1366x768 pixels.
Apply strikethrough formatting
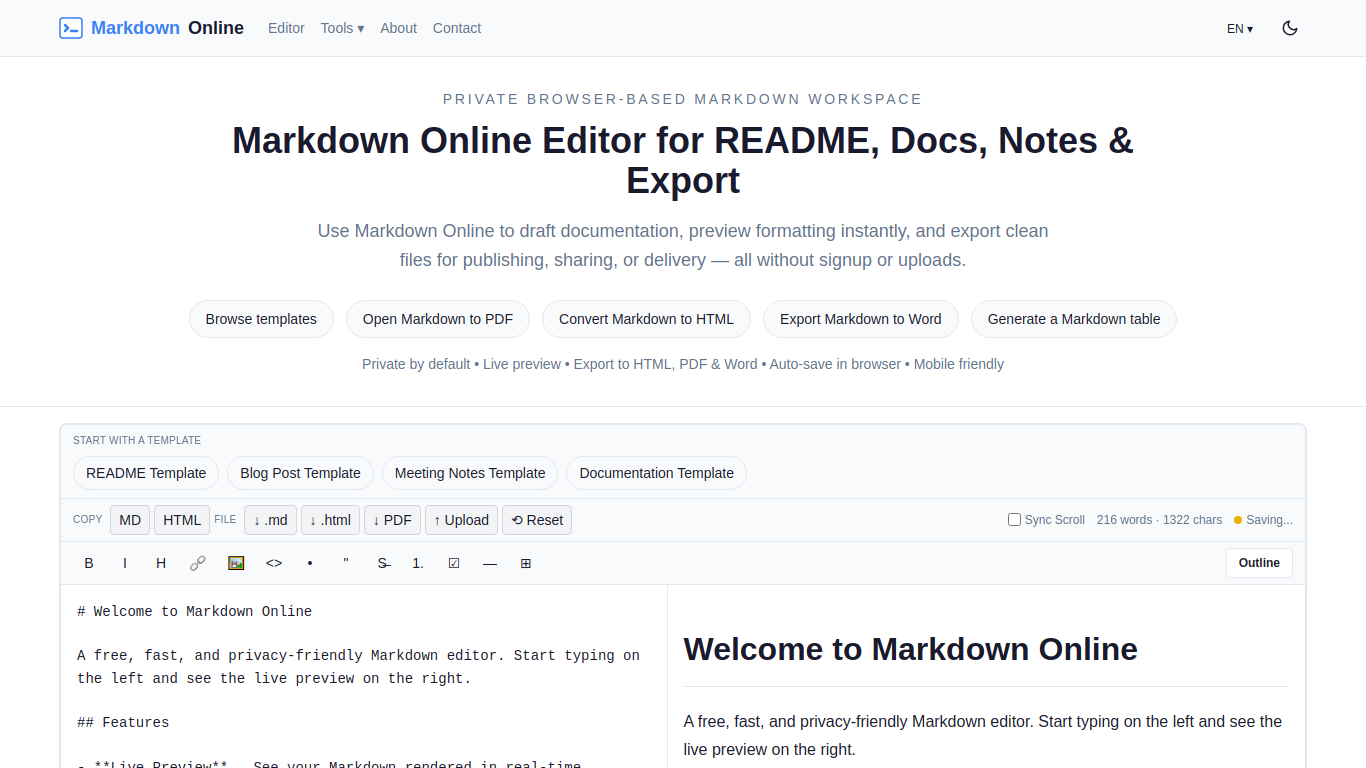383,563
